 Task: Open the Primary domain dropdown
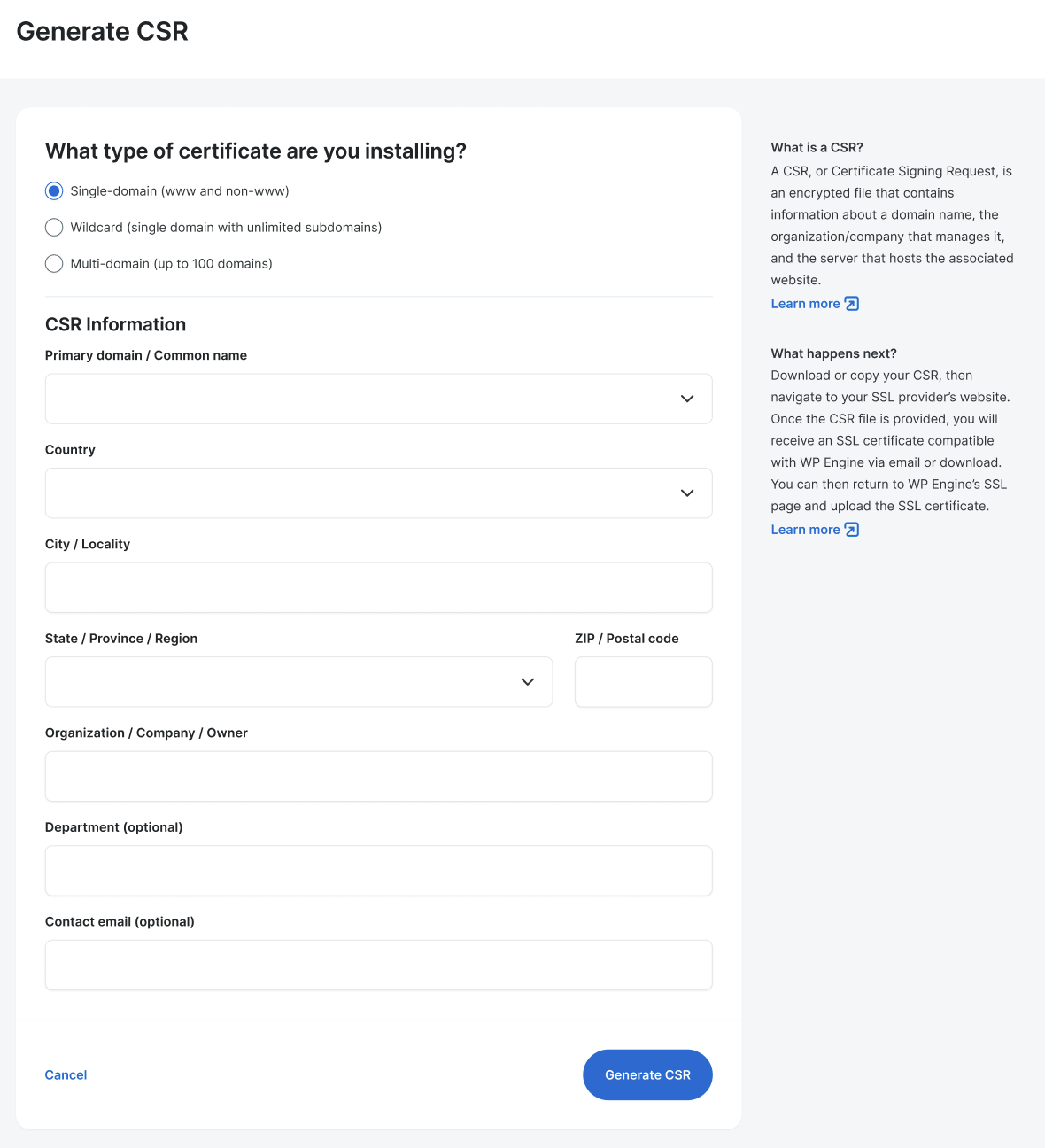click(x=687, y=399)
